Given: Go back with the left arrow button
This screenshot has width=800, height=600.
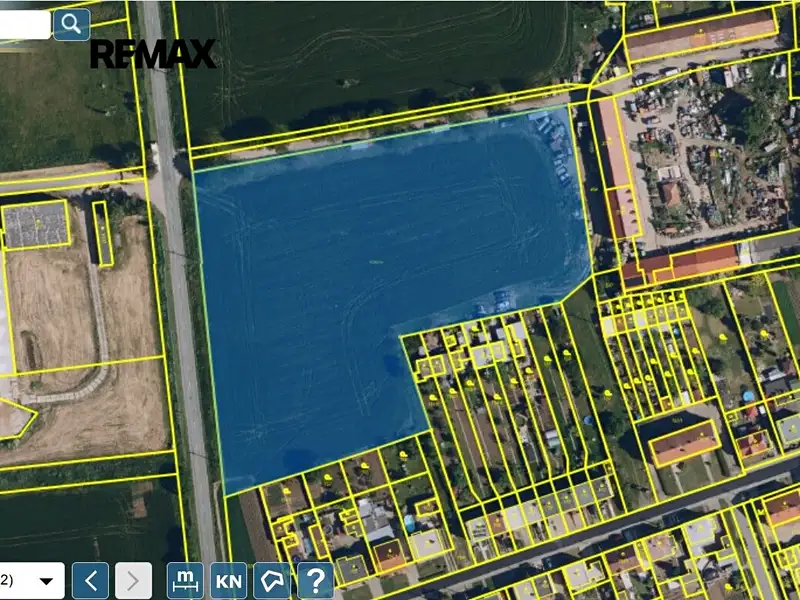Looking at the screenshot, I should 90,581.
